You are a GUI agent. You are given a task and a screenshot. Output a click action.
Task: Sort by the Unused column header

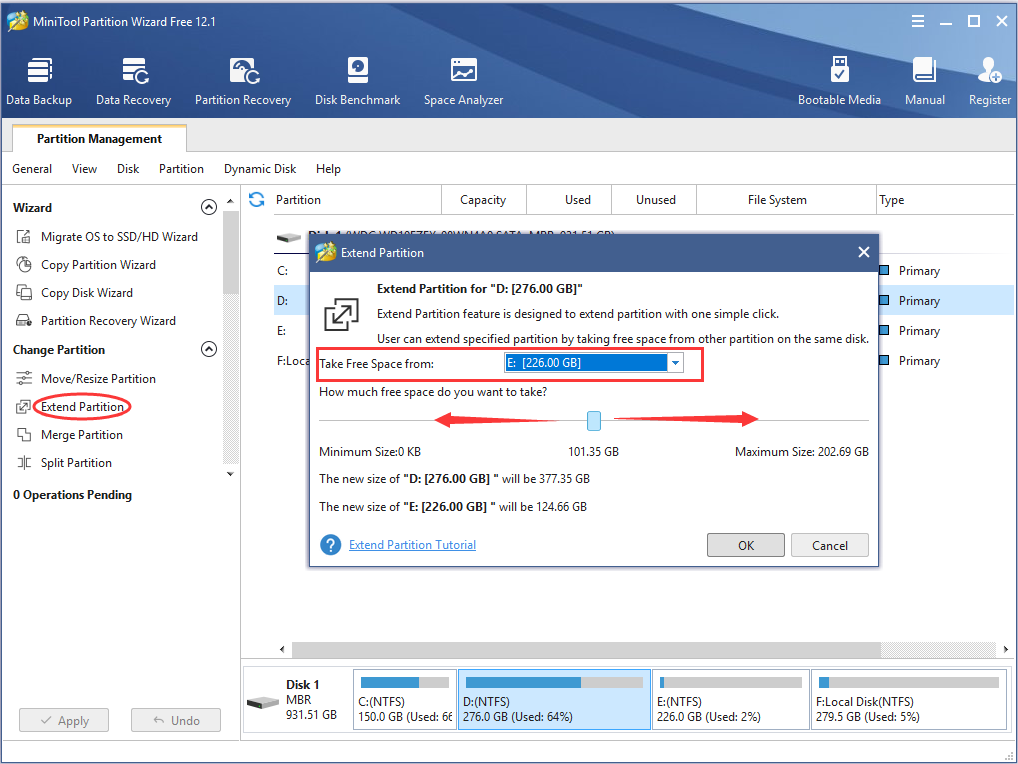656,200
